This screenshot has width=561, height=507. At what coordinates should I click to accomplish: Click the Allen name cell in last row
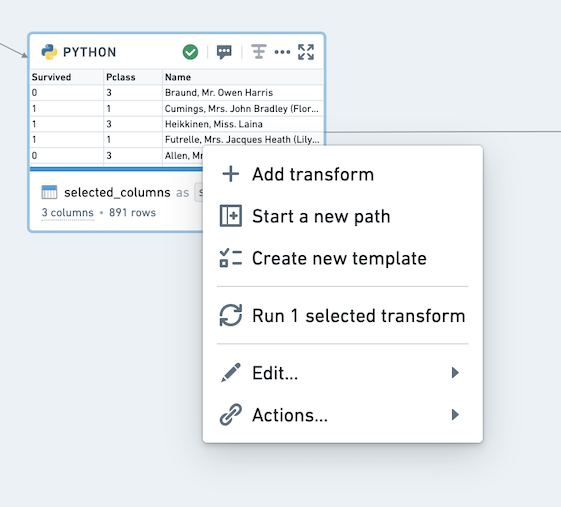pos(184,155)
